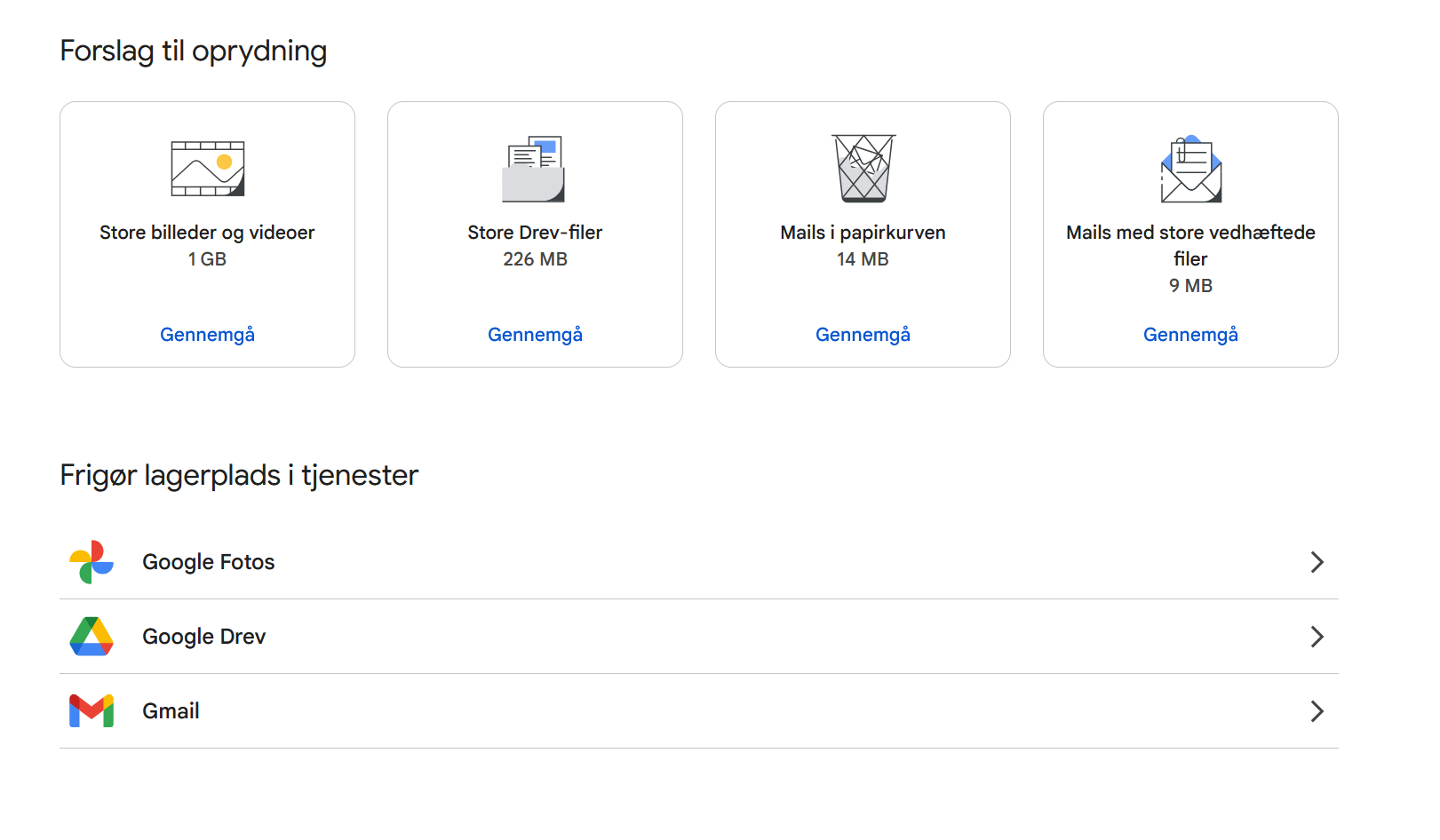1440x840 pixels.
Task: Click the large Drive files icon
Action: pos(534,169)
